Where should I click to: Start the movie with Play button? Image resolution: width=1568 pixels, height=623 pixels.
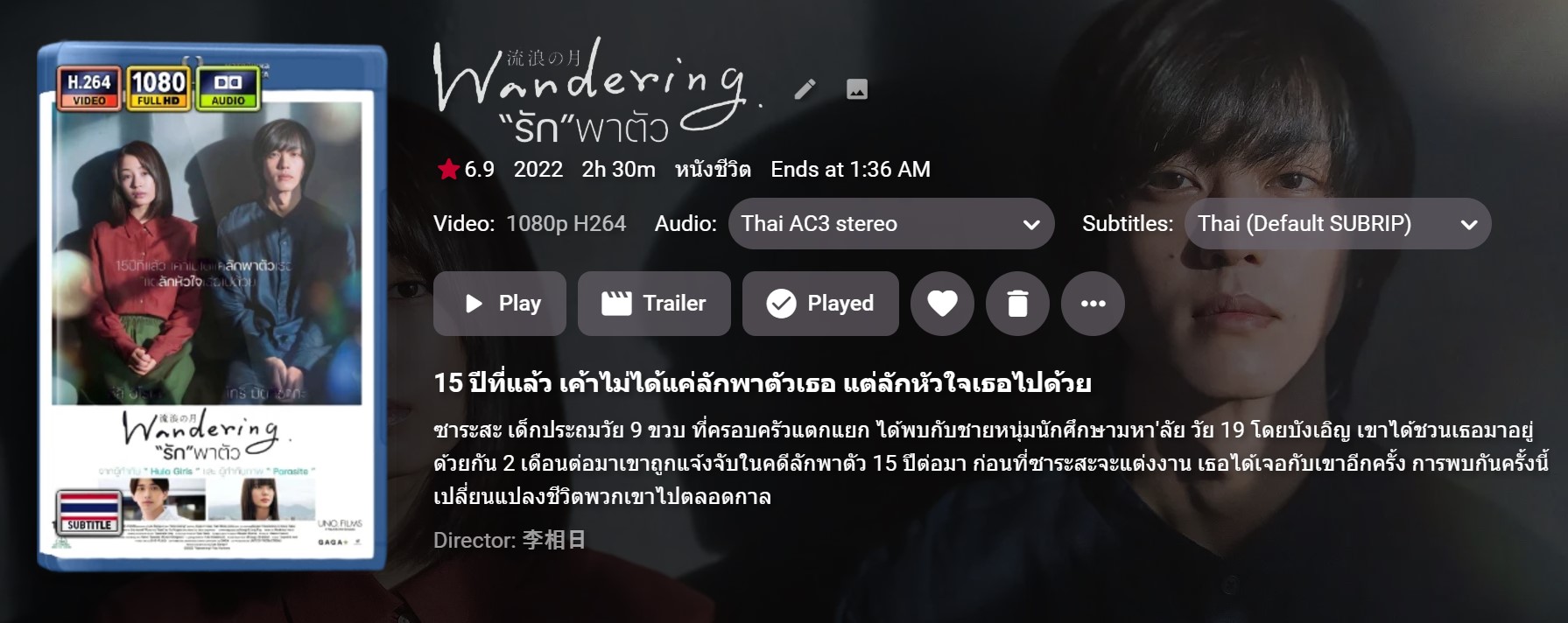[500, 304]
